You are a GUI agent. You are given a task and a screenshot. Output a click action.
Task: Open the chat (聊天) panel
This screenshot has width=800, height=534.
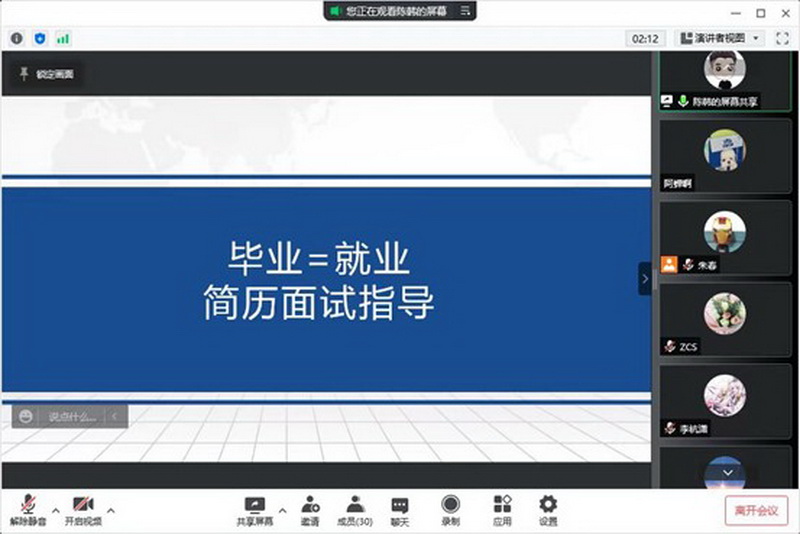click(400, 509)
